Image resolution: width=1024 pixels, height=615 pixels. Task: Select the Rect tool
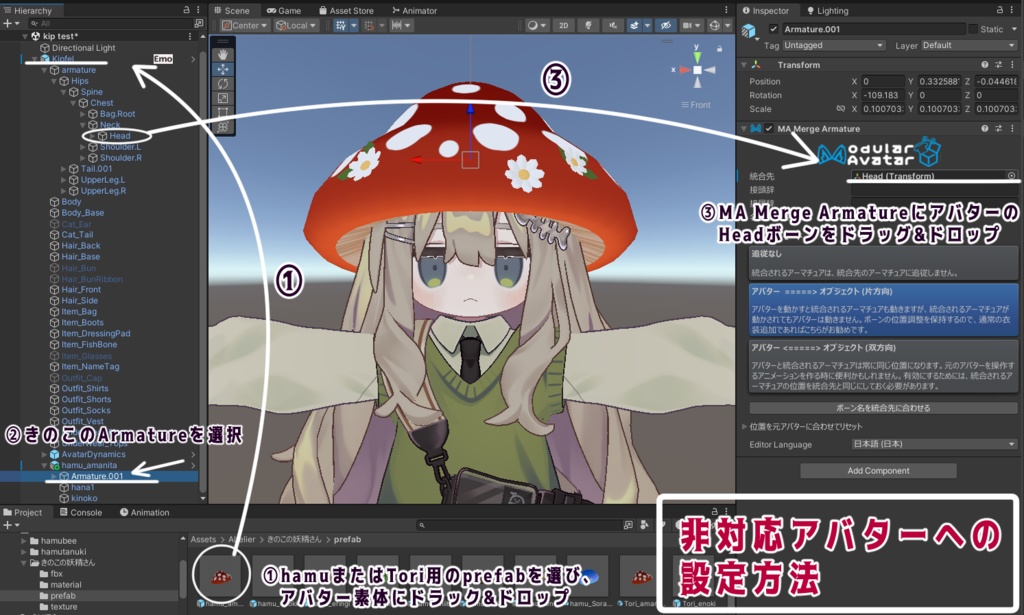click(223, 112)
